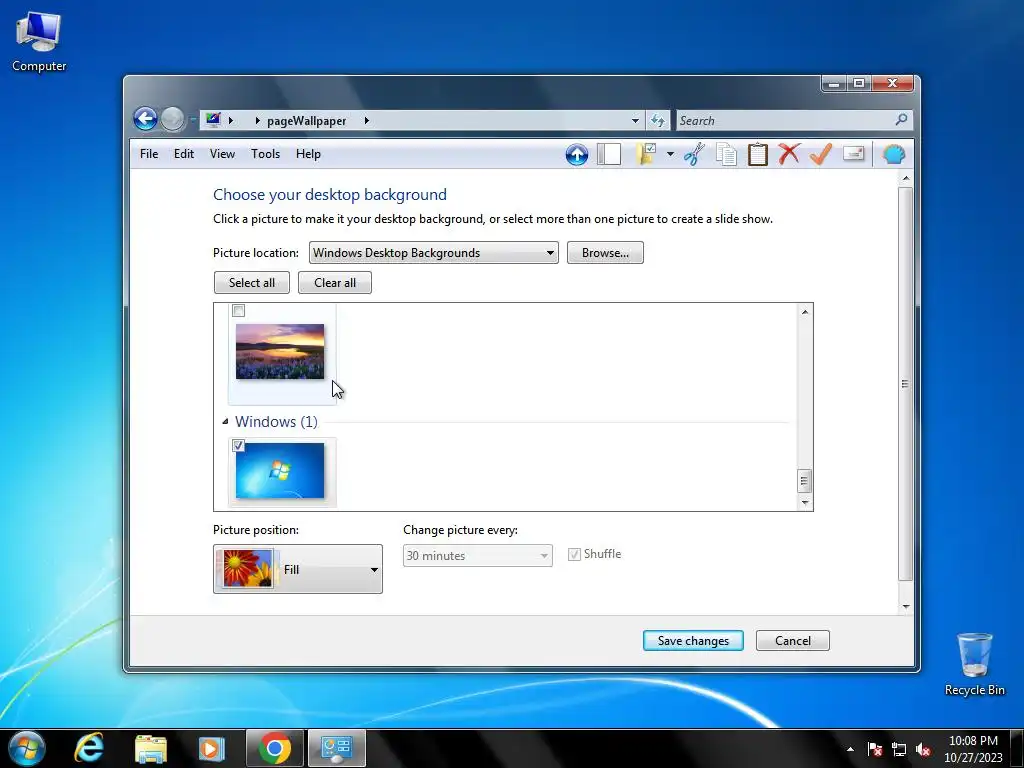Image resolution: width=1024 pixels, height=768 pixels.
Task: Open the View menu
Action: pyautogui.click(x=222, y=153)
